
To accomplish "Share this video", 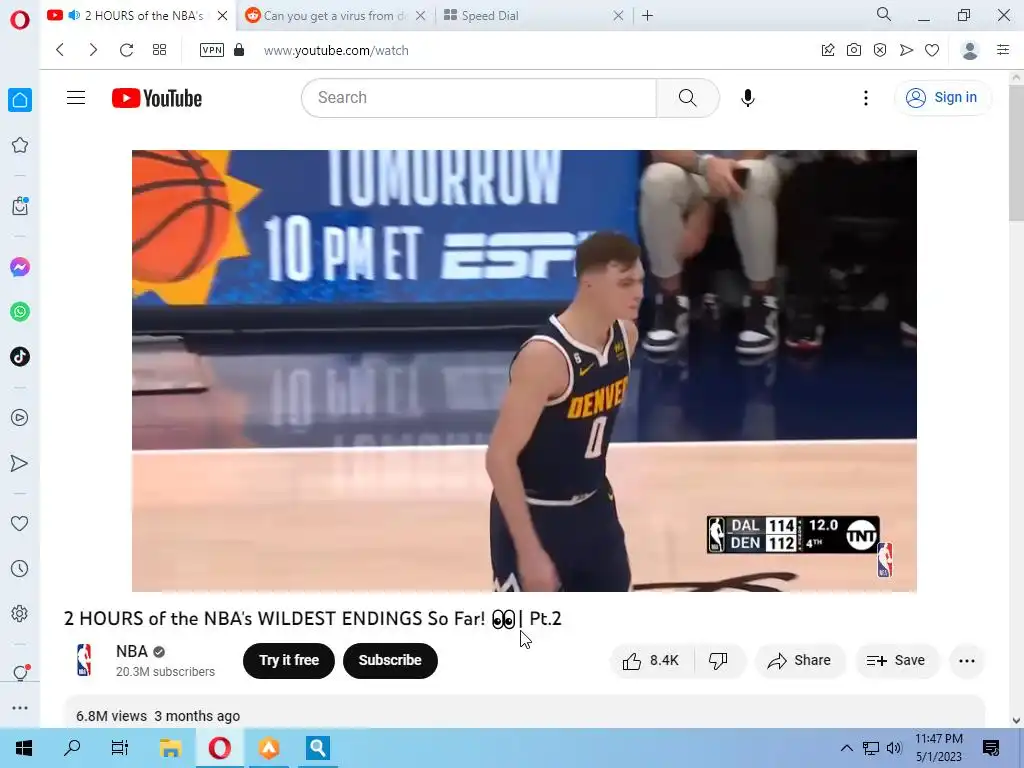I will 799,661.
